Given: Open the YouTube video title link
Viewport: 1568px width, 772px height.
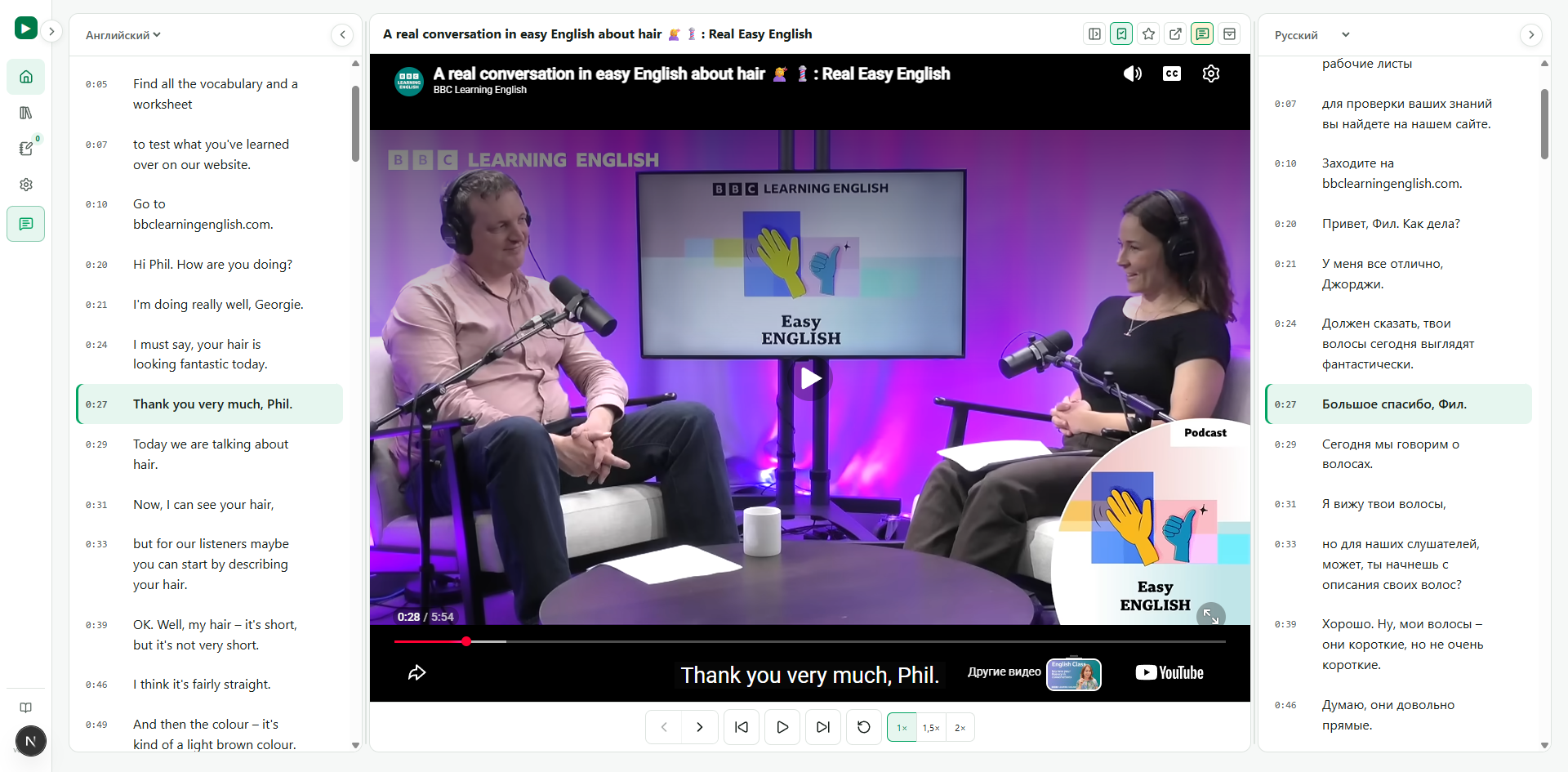Looking at the screenshot, I should coord(692,74).
